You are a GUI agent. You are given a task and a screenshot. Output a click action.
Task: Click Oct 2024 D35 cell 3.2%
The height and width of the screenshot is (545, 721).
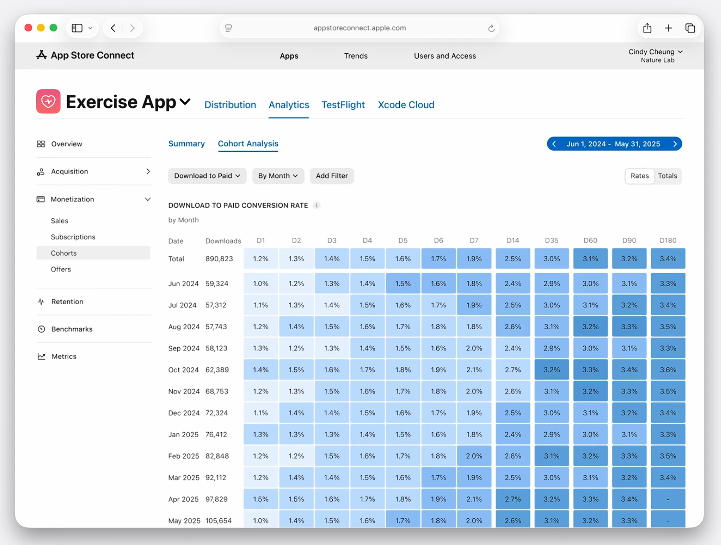(551, 370)
